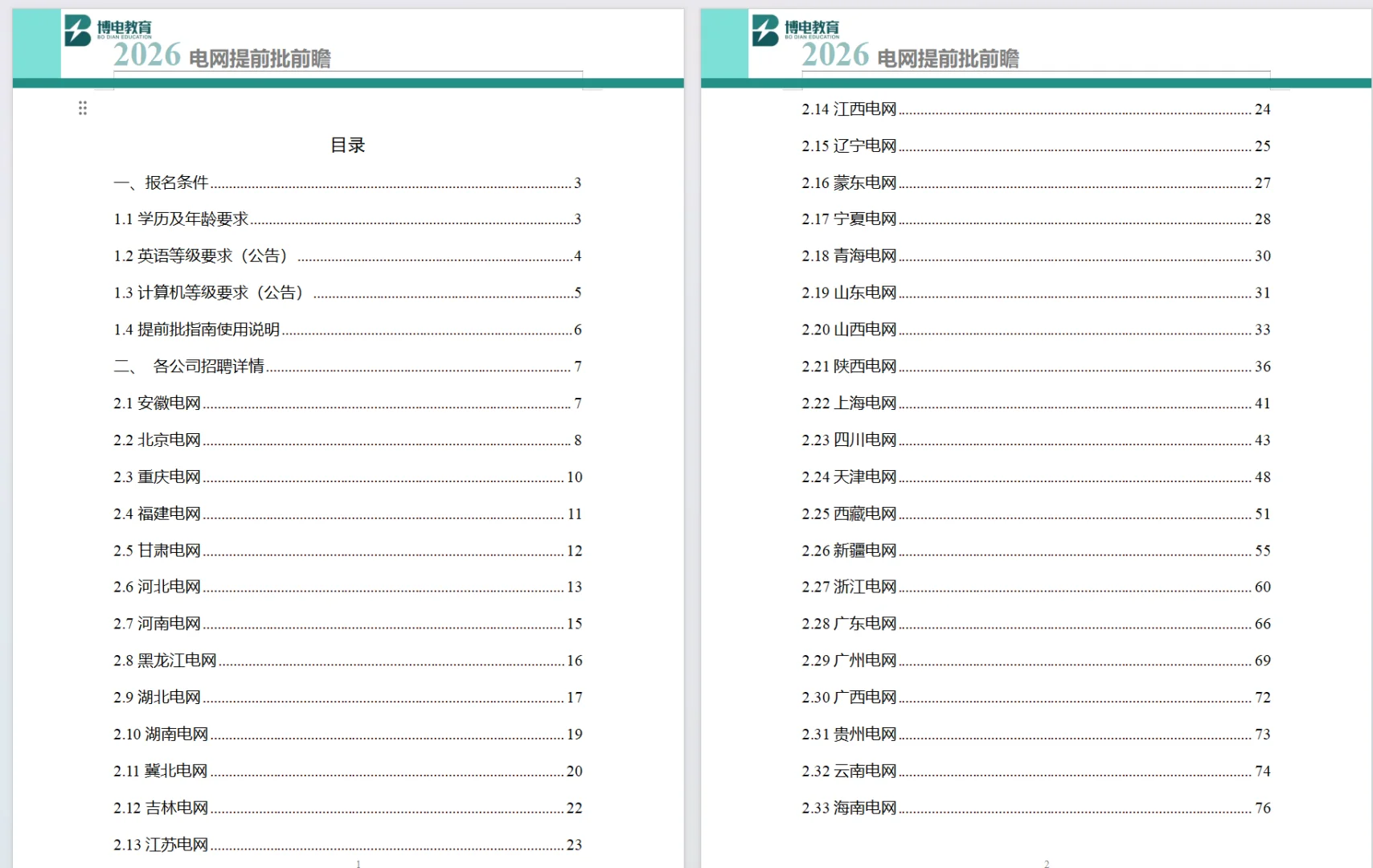Click the drag handle icon above 目录

click(82, 108)
